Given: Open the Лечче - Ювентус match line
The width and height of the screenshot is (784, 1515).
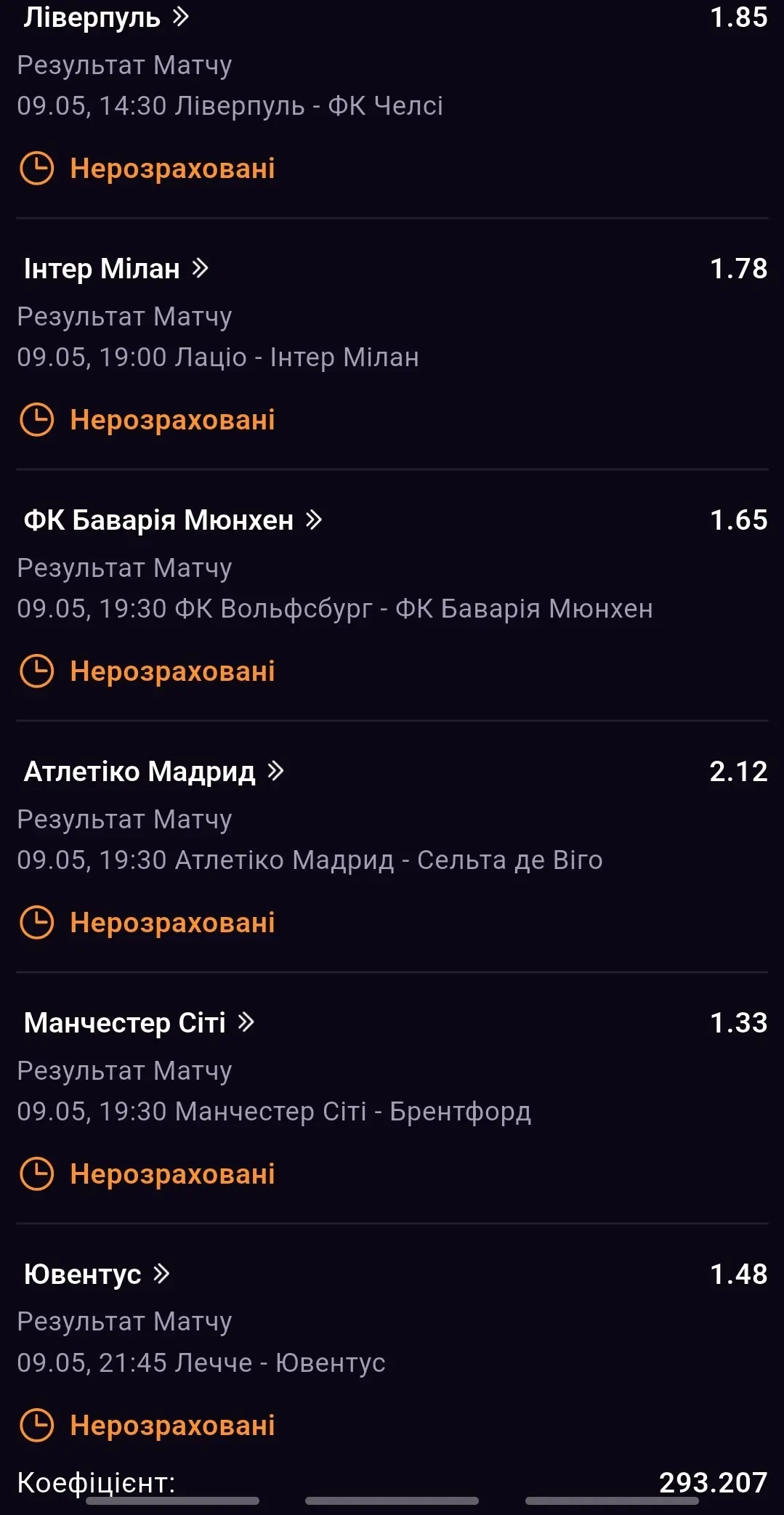Looking at the screenshot, I should (201, 1363).
